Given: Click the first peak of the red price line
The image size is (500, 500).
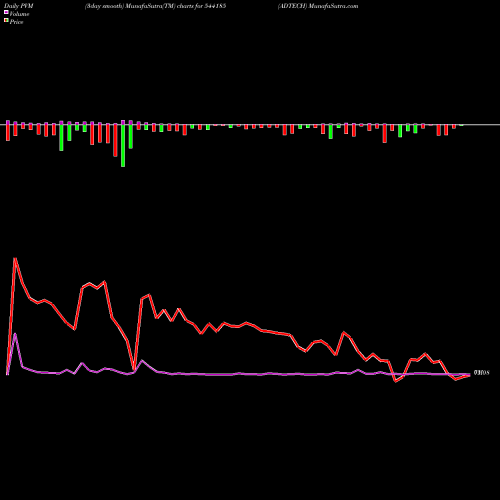Looking at the screenshot, I should point(15,258).
